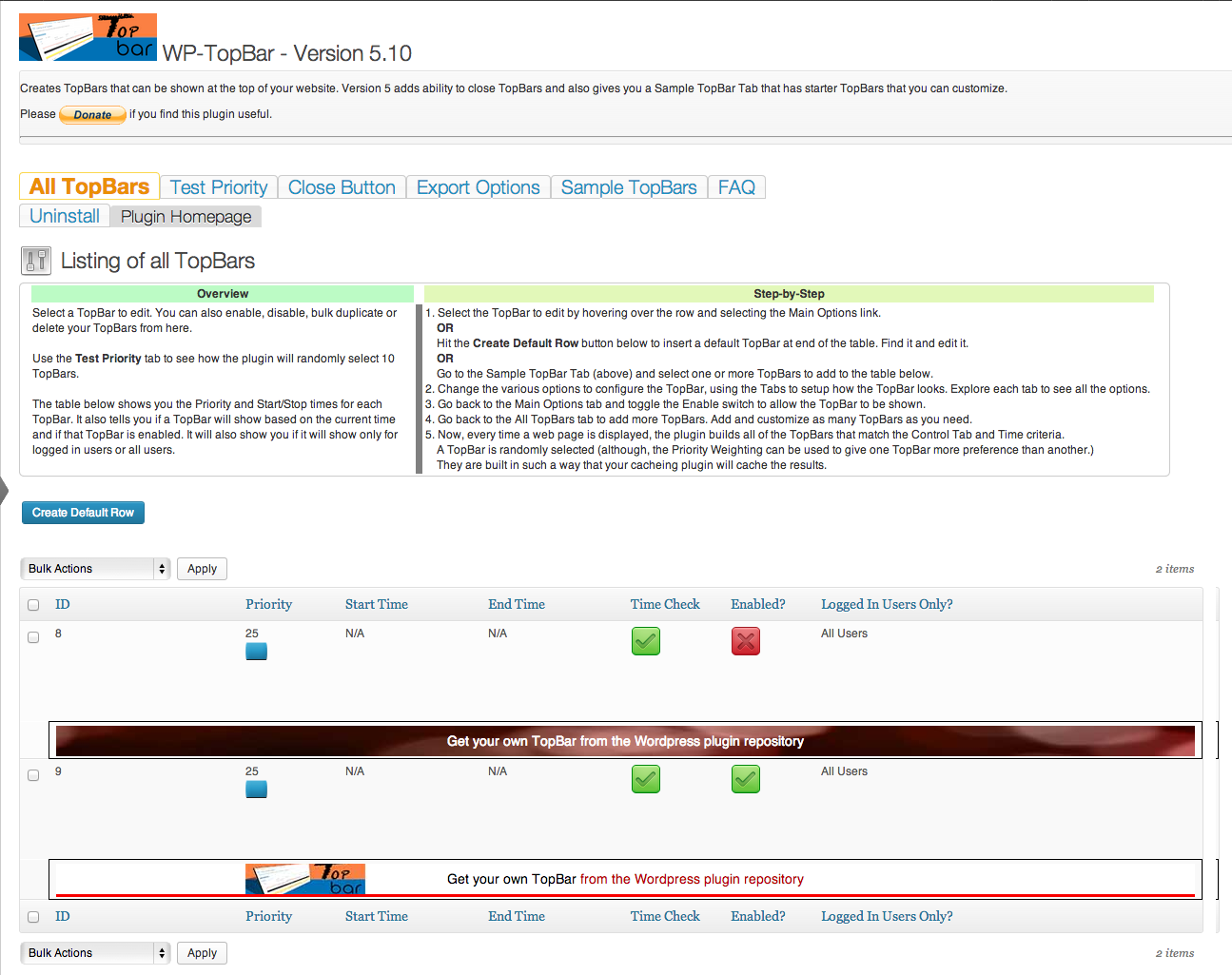Select all rows with the header checkbox
This screenshot has width=1232, height=975.
(x=33, y=605)
